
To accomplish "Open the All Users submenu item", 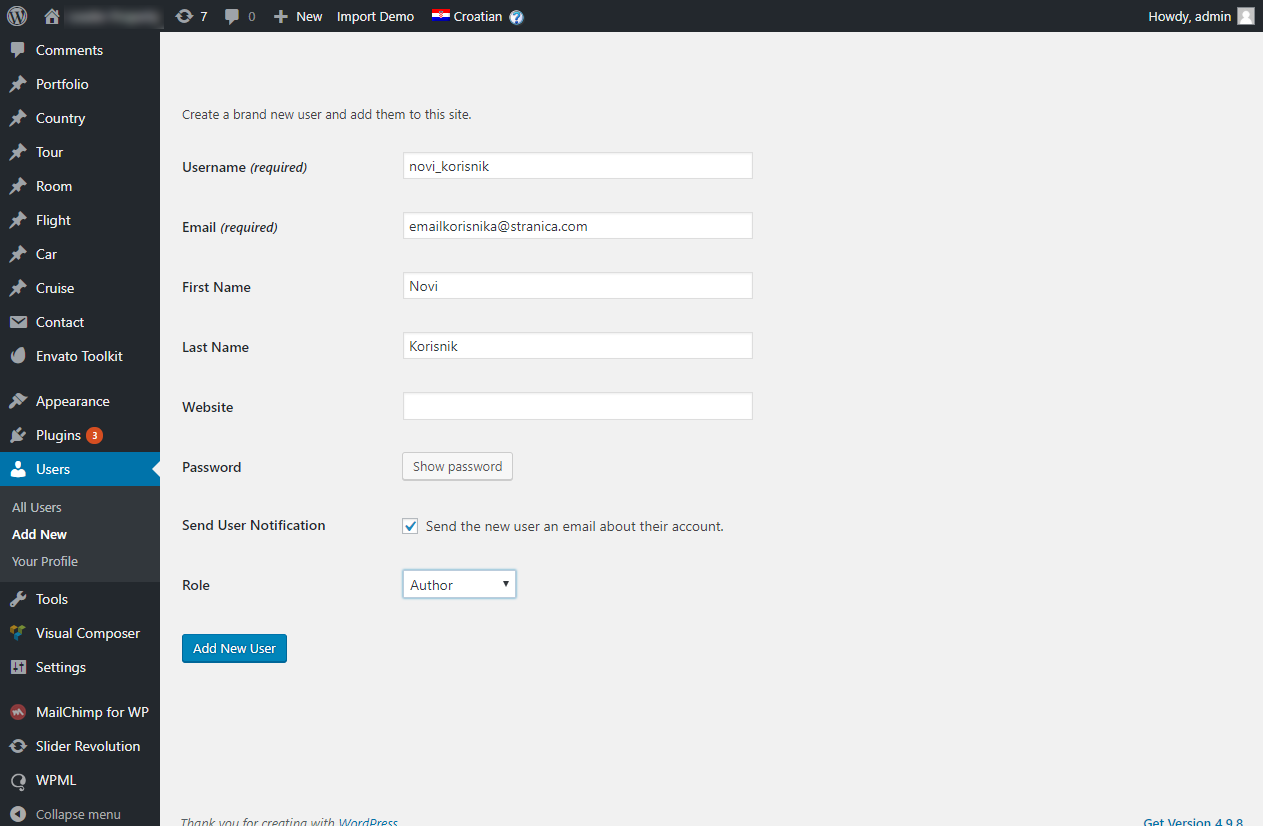I will tap(37, 507).
